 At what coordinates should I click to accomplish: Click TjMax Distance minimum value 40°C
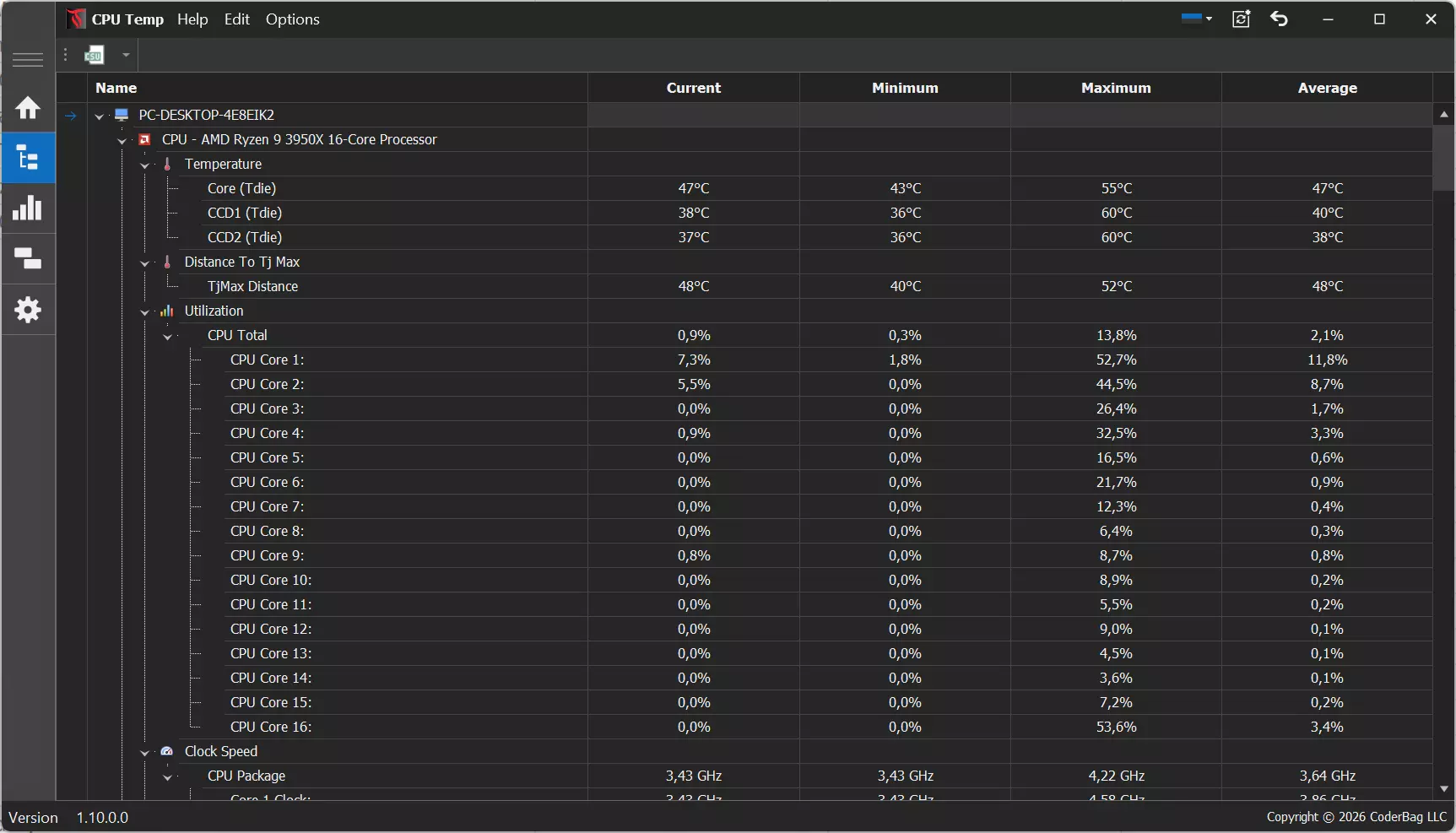(x=905, y=286)
